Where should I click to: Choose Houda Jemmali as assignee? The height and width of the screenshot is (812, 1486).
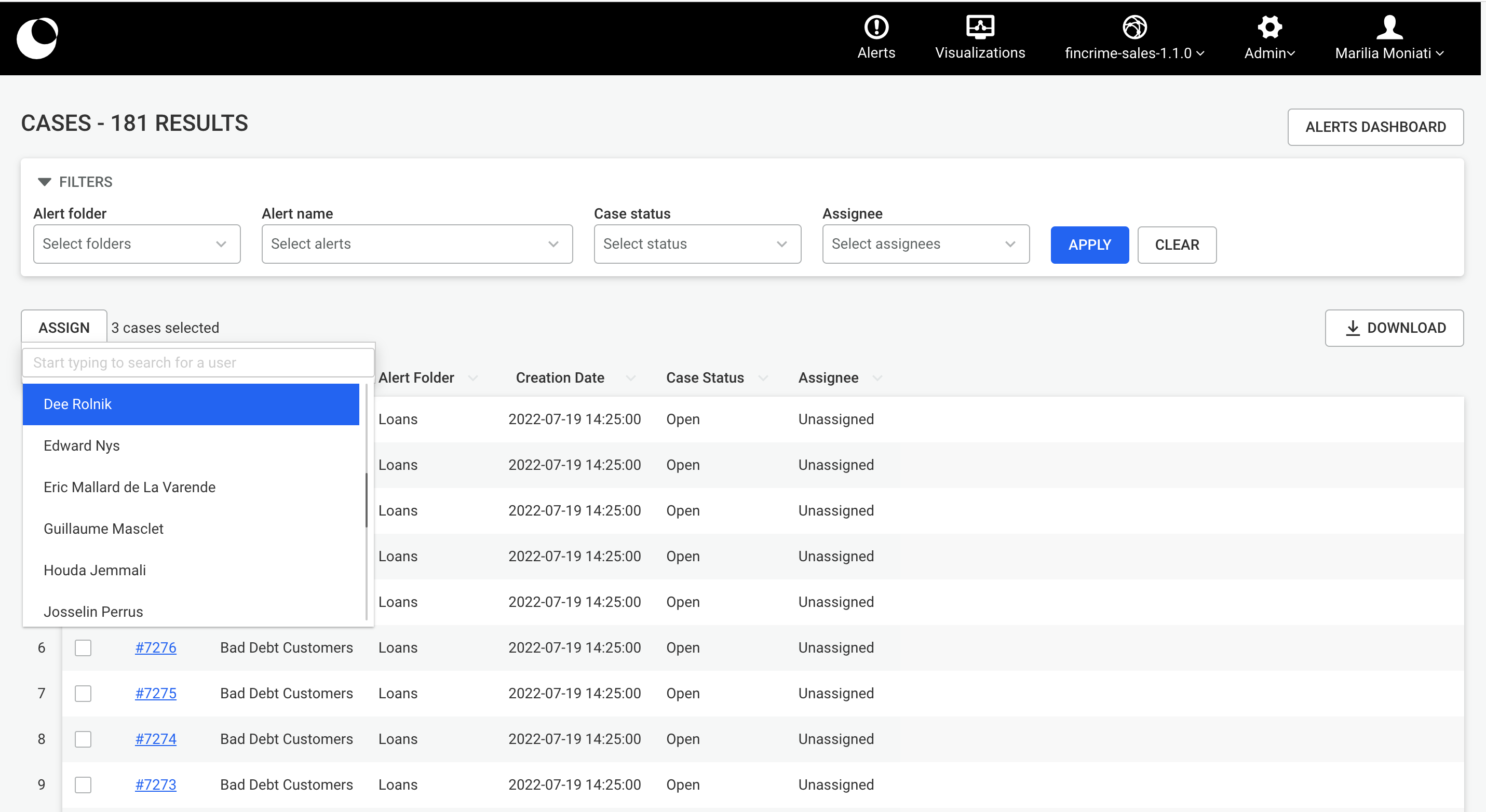tap(94, 570)
